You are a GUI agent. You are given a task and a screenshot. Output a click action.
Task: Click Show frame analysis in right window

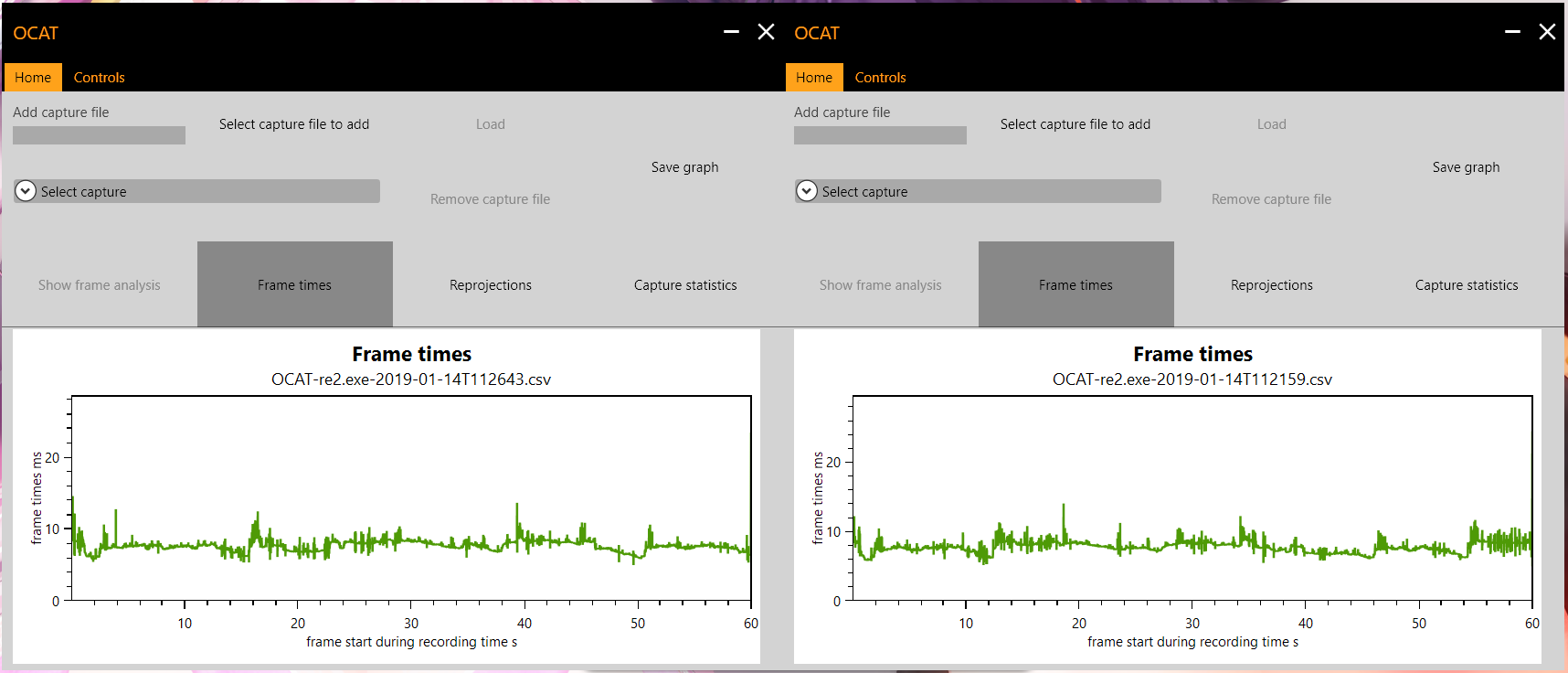tap(881, 285)
